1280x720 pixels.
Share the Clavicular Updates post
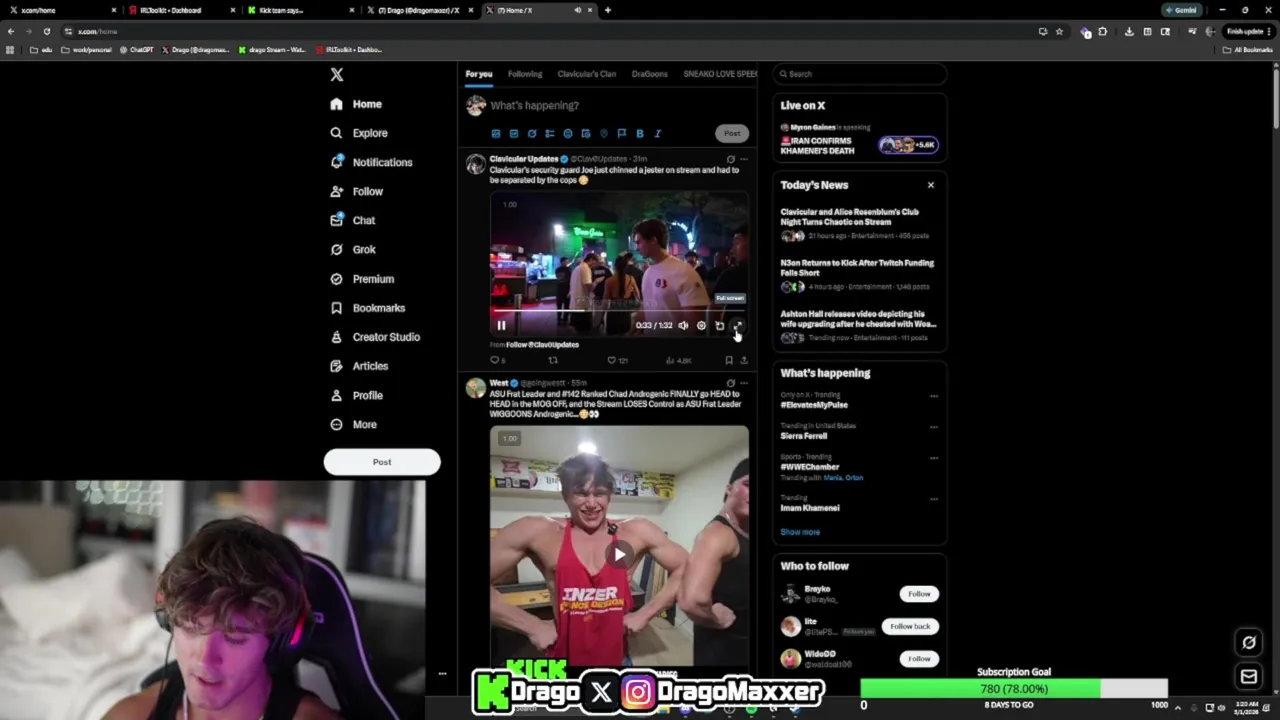[x=743, y=360]
